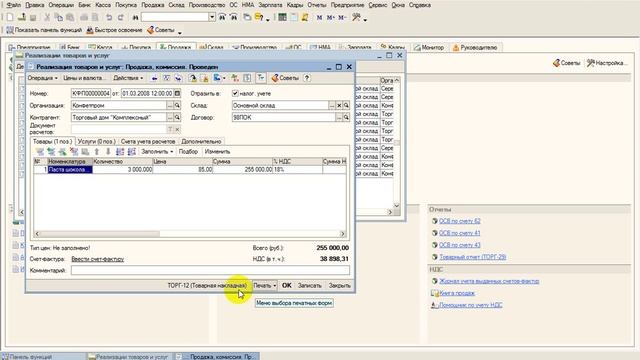
Task: Click add row icon in goods table toolbar
Action: (x=40, y=151)
